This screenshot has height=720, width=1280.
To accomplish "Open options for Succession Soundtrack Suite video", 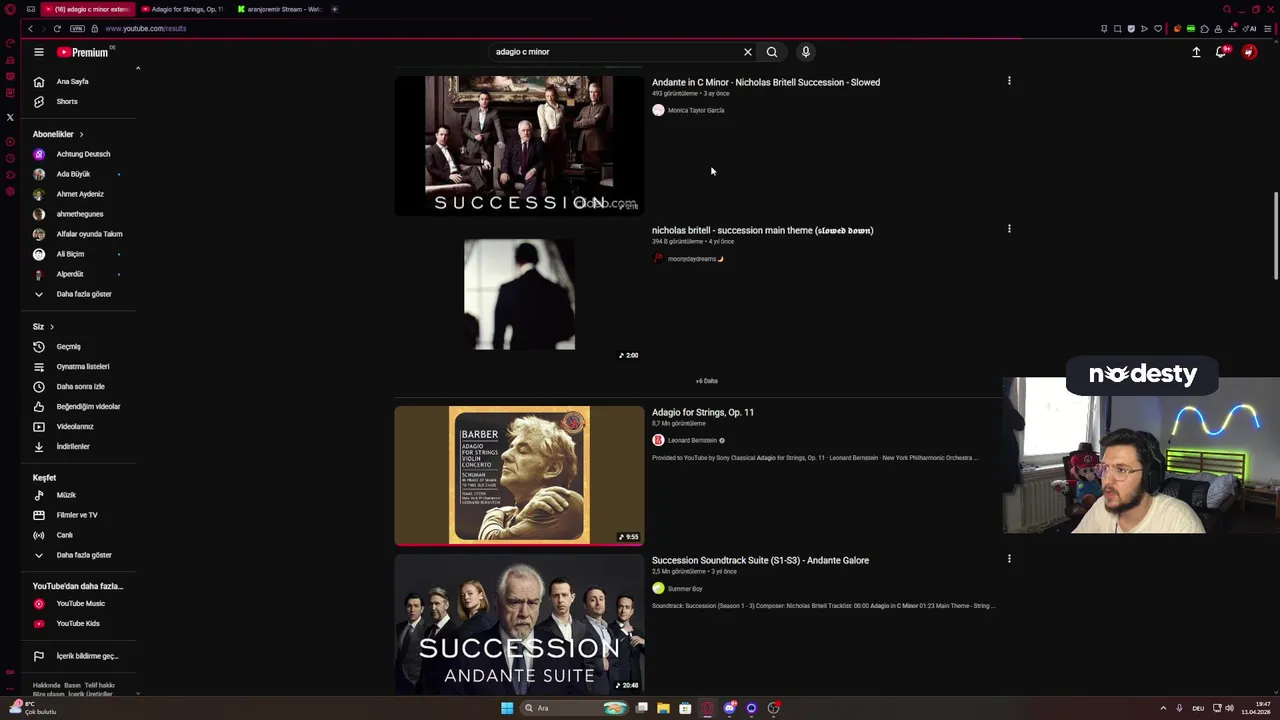I will [x=1009, y=559].
